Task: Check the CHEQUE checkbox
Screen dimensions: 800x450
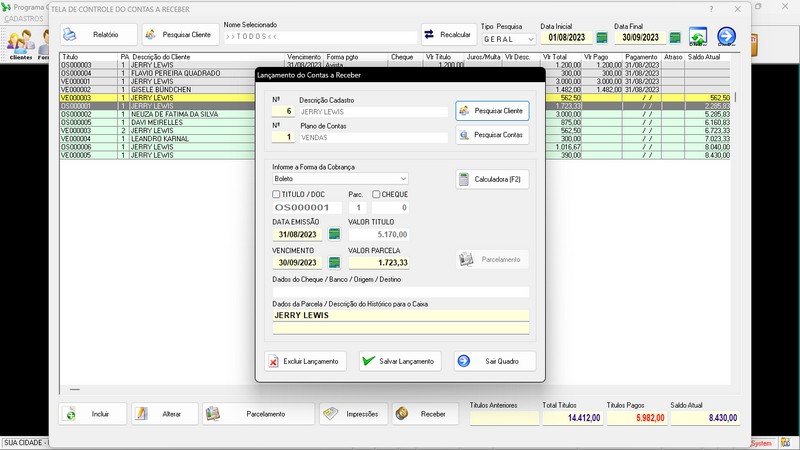Action: pos(376,194)
